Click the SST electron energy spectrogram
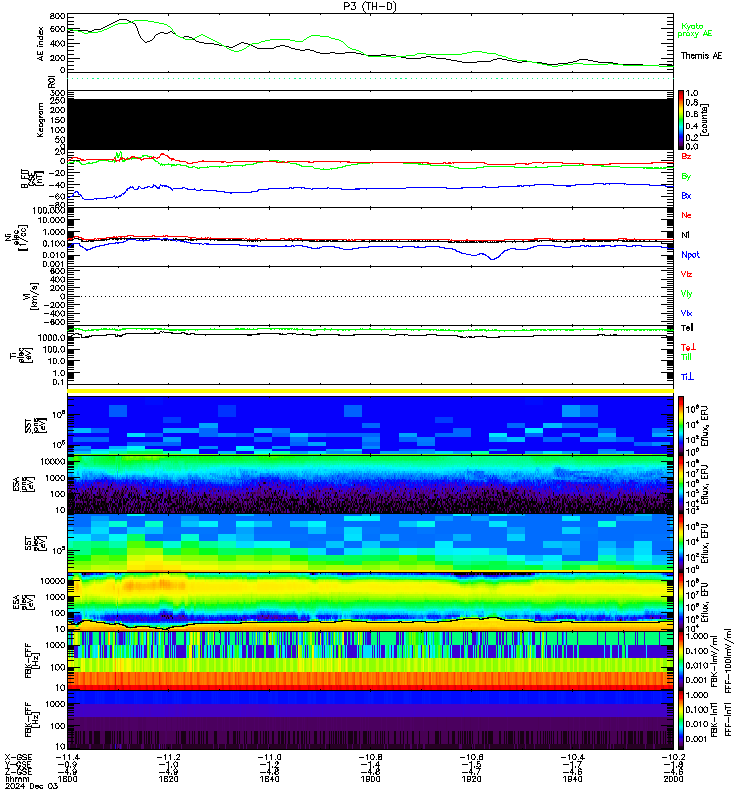The width and height of the screenshot is (750, 800). click(370, 543)
